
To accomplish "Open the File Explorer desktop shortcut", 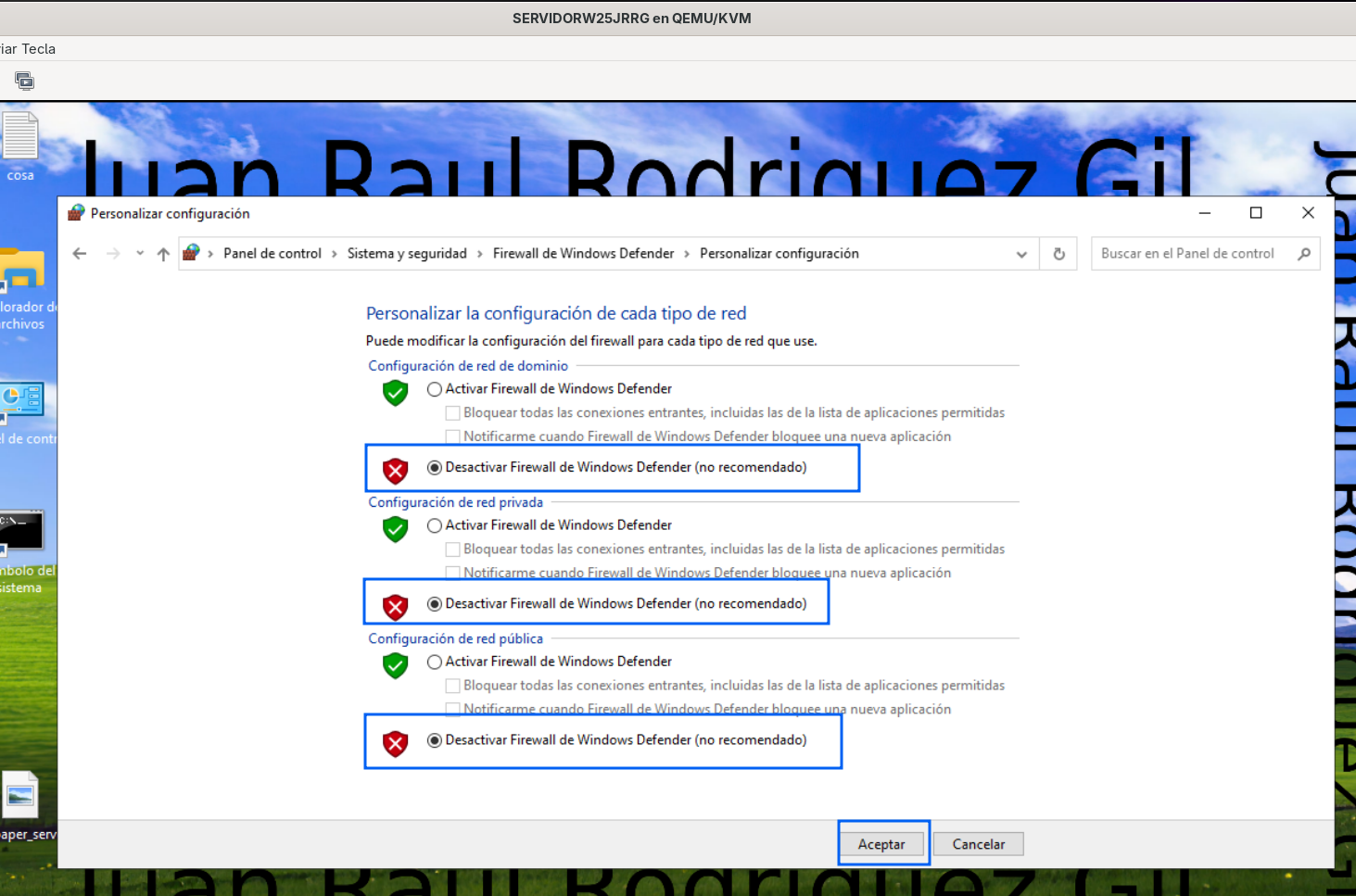I will tap(24, 288).
